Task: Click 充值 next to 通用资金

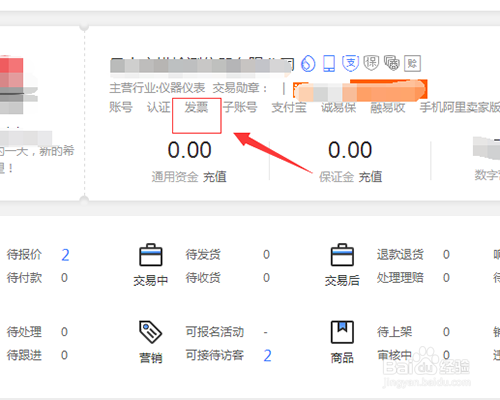Action: pos(215,177)
